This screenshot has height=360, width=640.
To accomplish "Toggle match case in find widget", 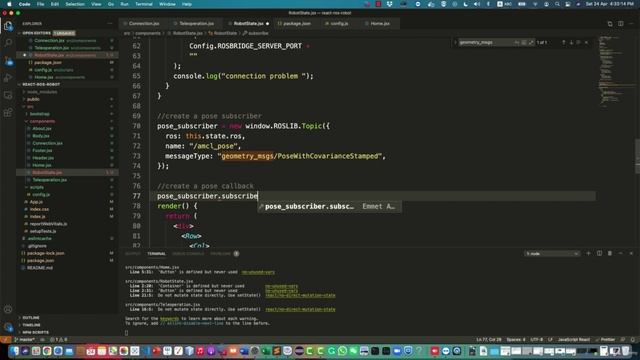I will 516,42.
